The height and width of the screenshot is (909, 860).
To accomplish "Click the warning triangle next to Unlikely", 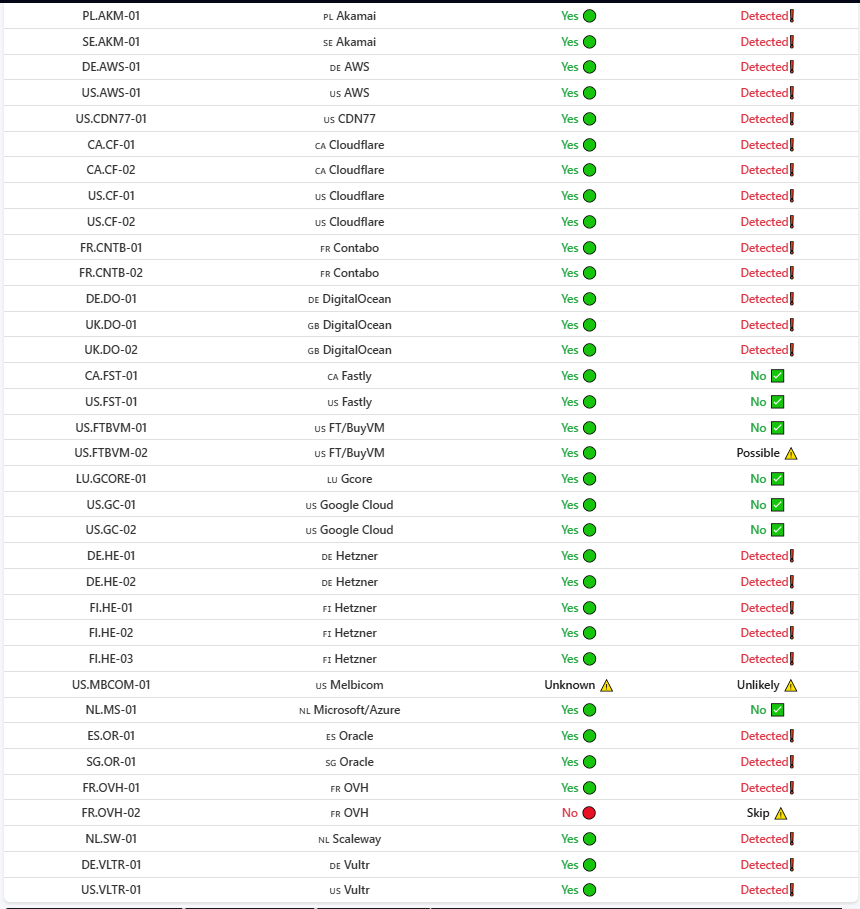I will tap(791, 685).
